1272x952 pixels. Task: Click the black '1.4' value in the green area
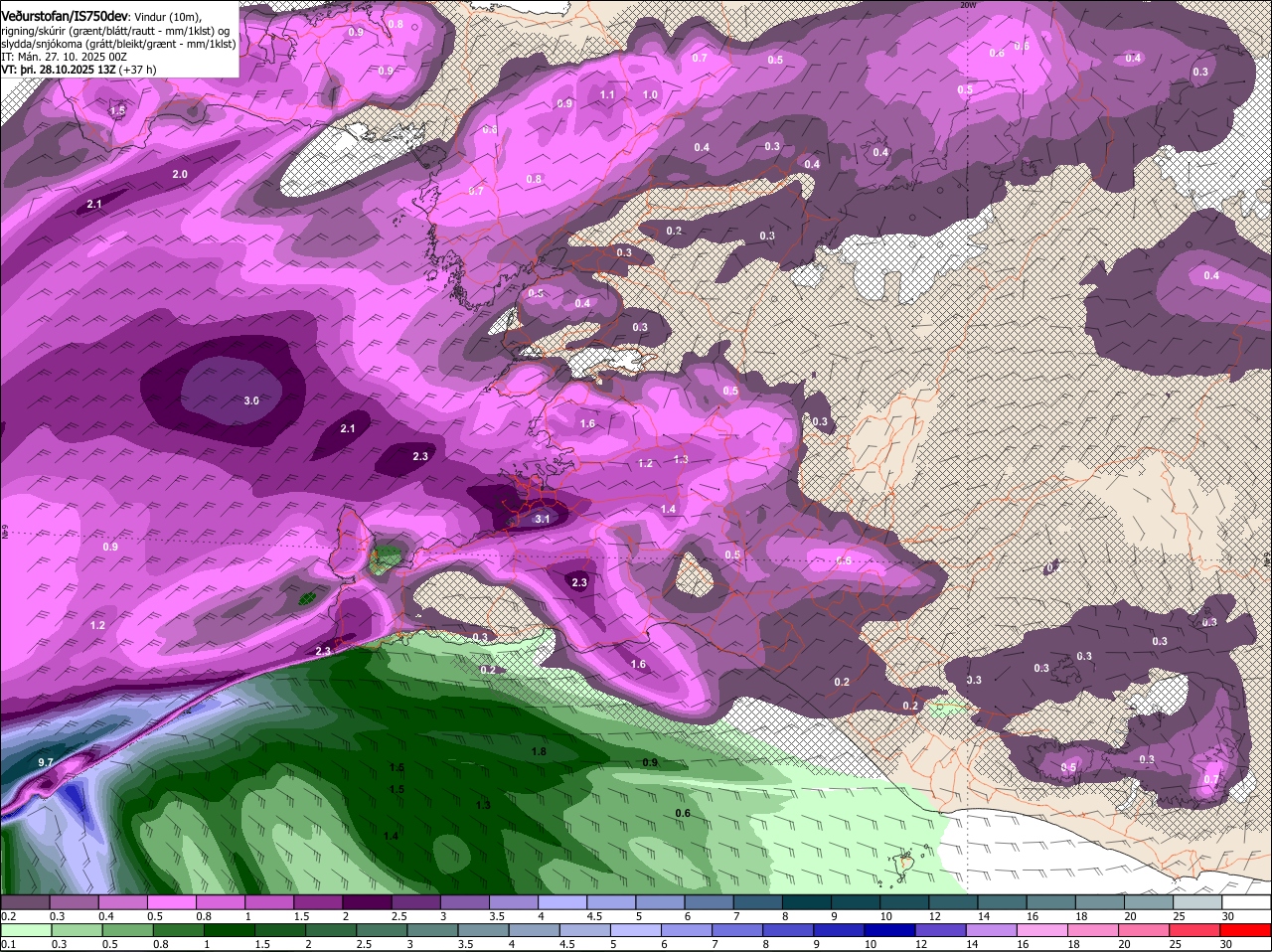pos(392,837)
